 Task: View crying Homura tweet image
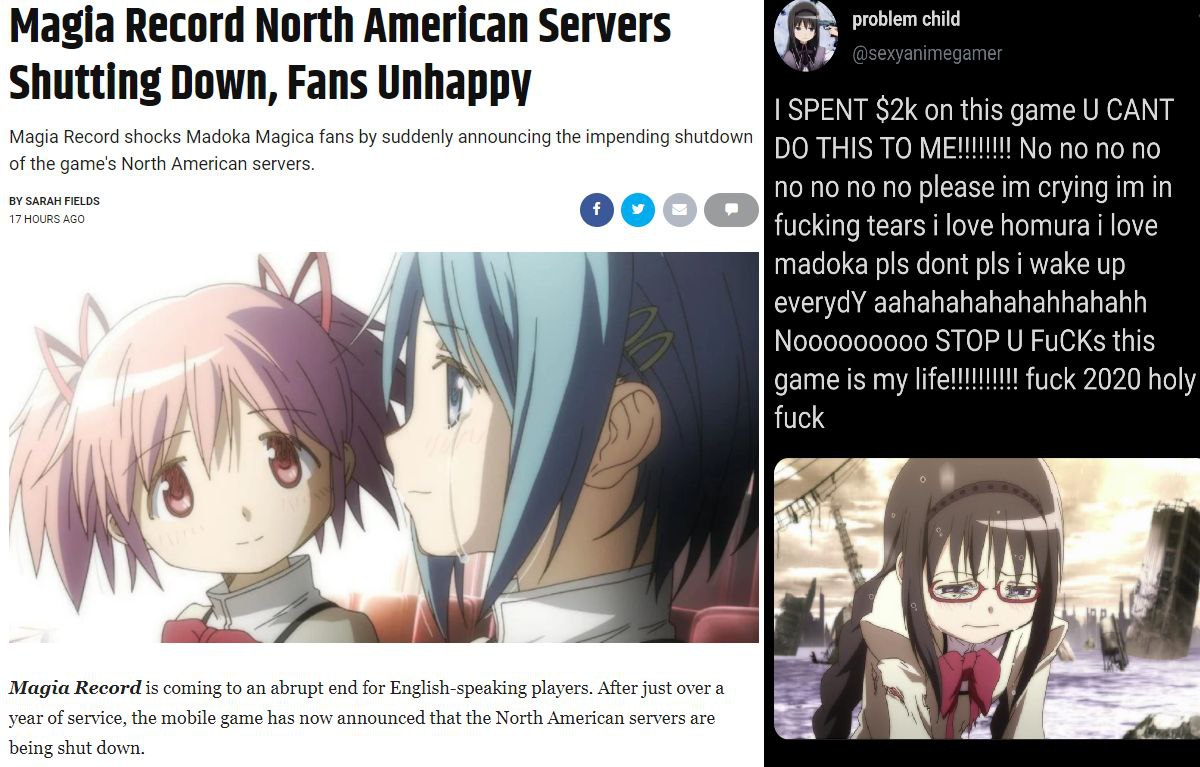coord(986,598)
